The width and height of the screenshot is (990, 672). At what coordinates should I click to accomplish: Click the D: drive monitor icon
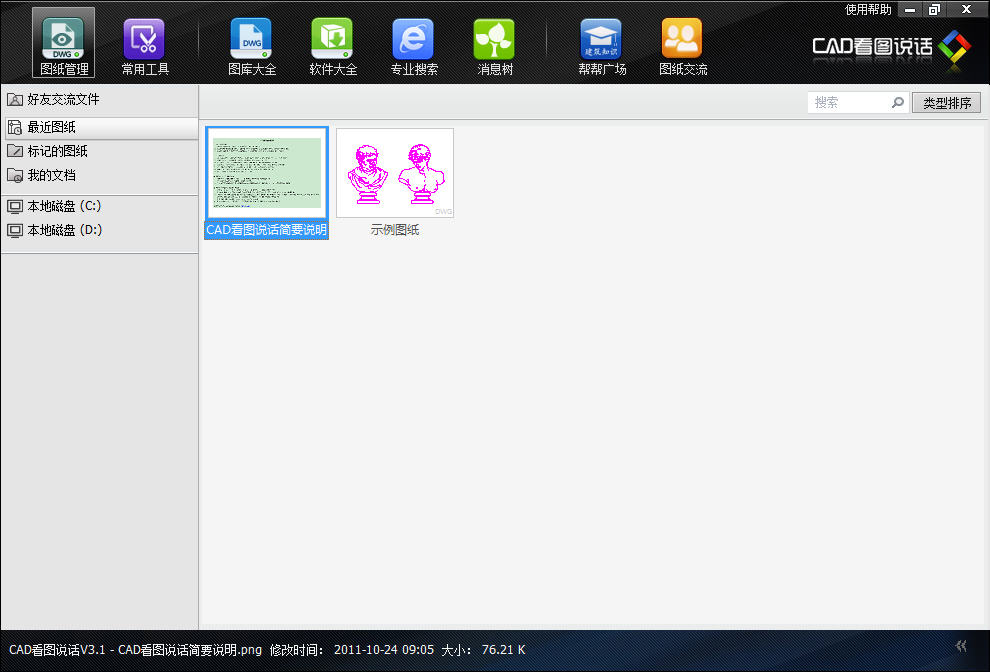click(15, 231)
